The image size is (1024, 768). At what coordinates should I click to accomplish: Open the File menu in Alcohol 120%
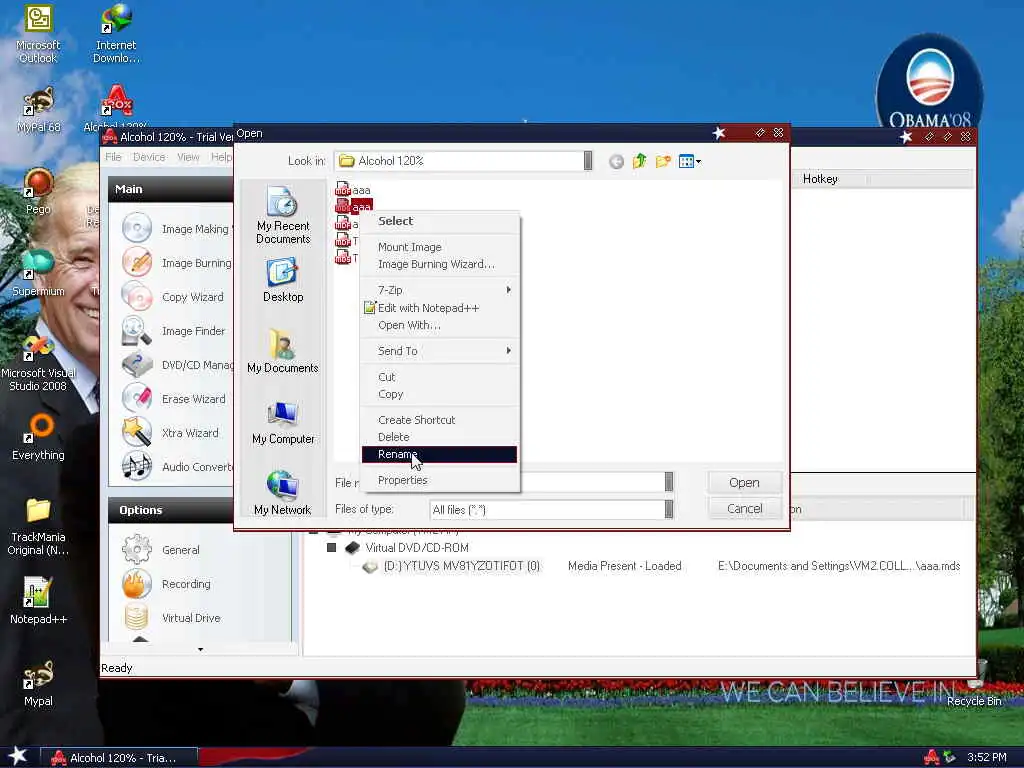(113, 157)
